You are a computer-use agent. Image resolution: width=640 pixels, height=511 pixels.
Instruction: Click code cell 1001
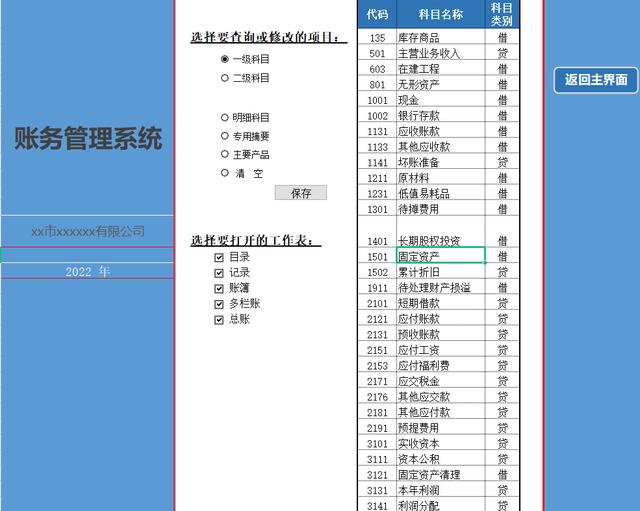(377, 100)
